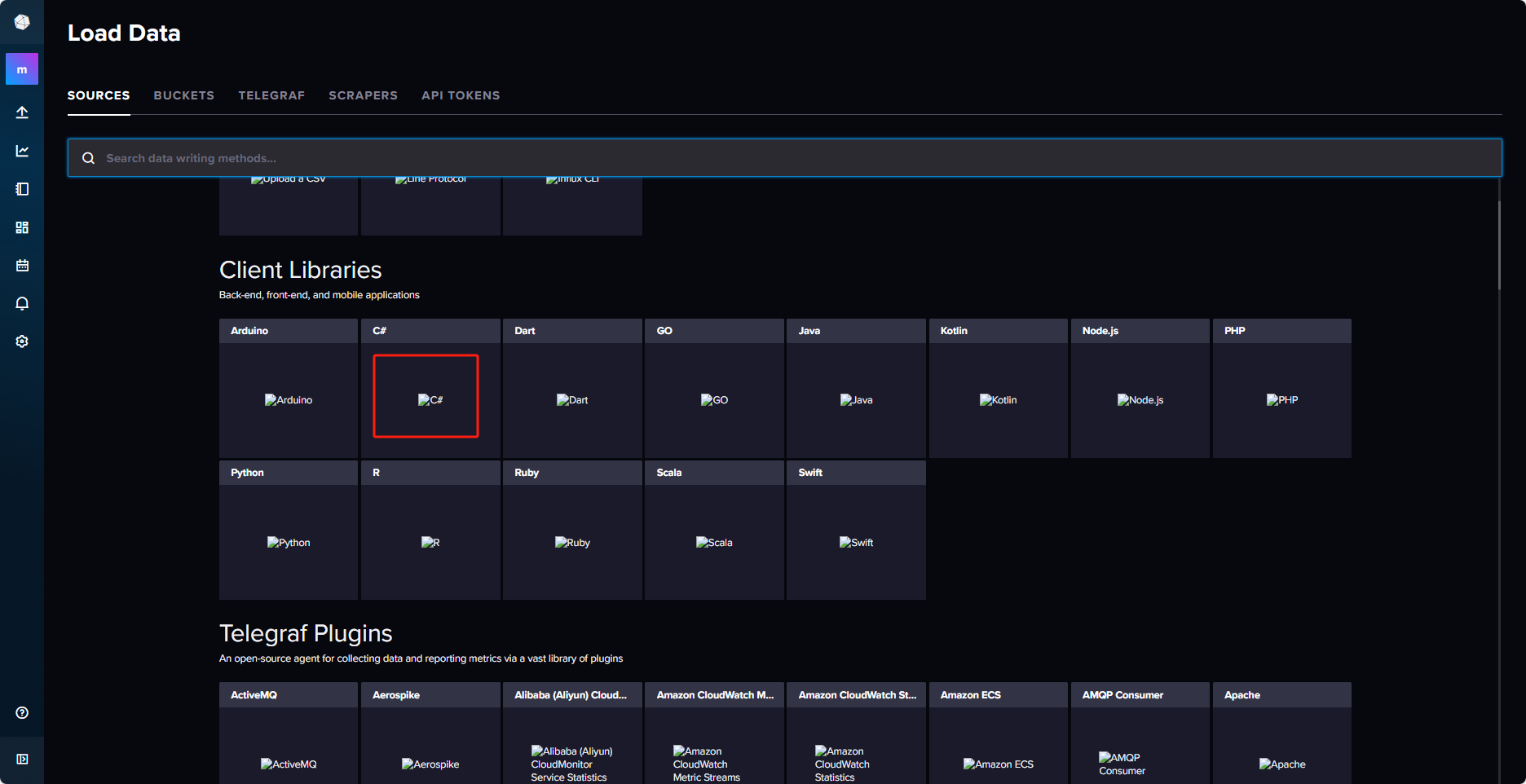Click the search magnifier icon
Viewport: 1526px width, 784px height.
pos(88,158)
